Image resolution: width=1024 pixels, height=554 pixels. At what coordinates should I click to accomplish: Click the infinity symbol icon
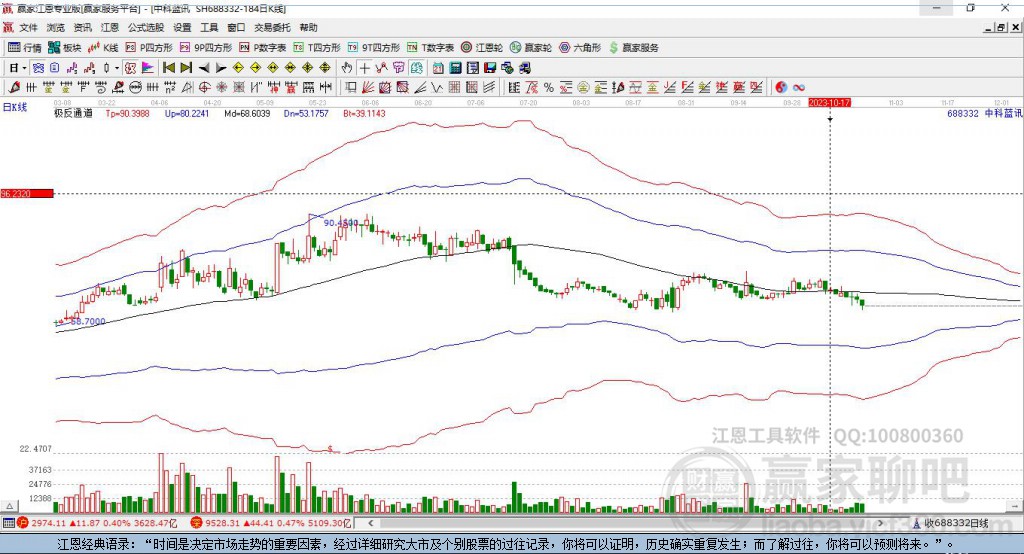798,87
